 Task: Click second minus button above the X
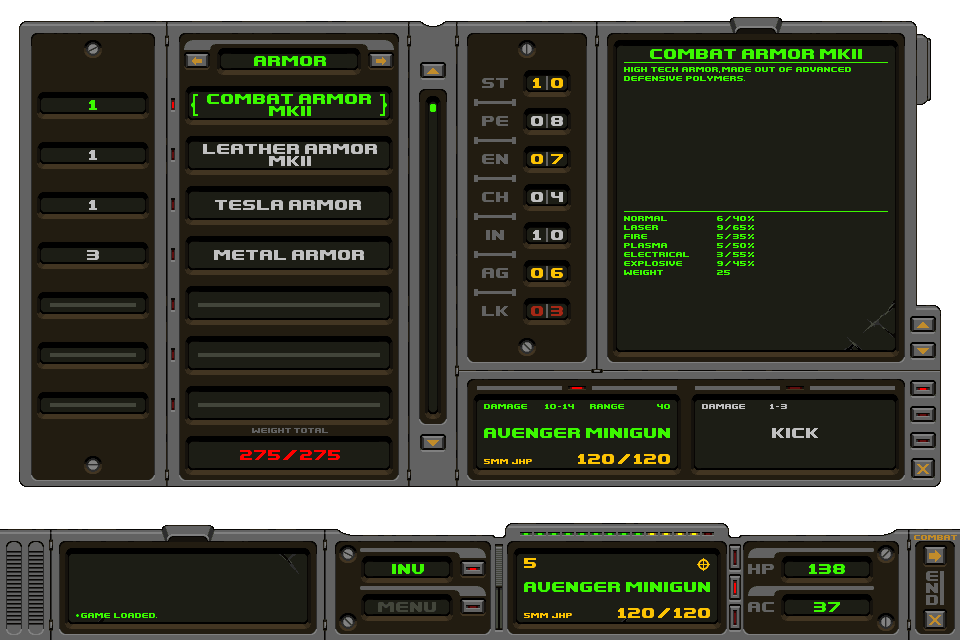click(923, 415)
